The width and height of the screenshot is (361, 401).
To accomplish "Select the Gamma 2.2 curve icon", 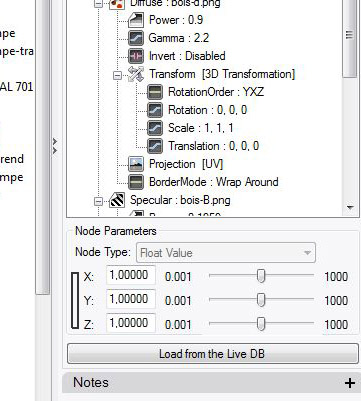I will click(136, 38).
